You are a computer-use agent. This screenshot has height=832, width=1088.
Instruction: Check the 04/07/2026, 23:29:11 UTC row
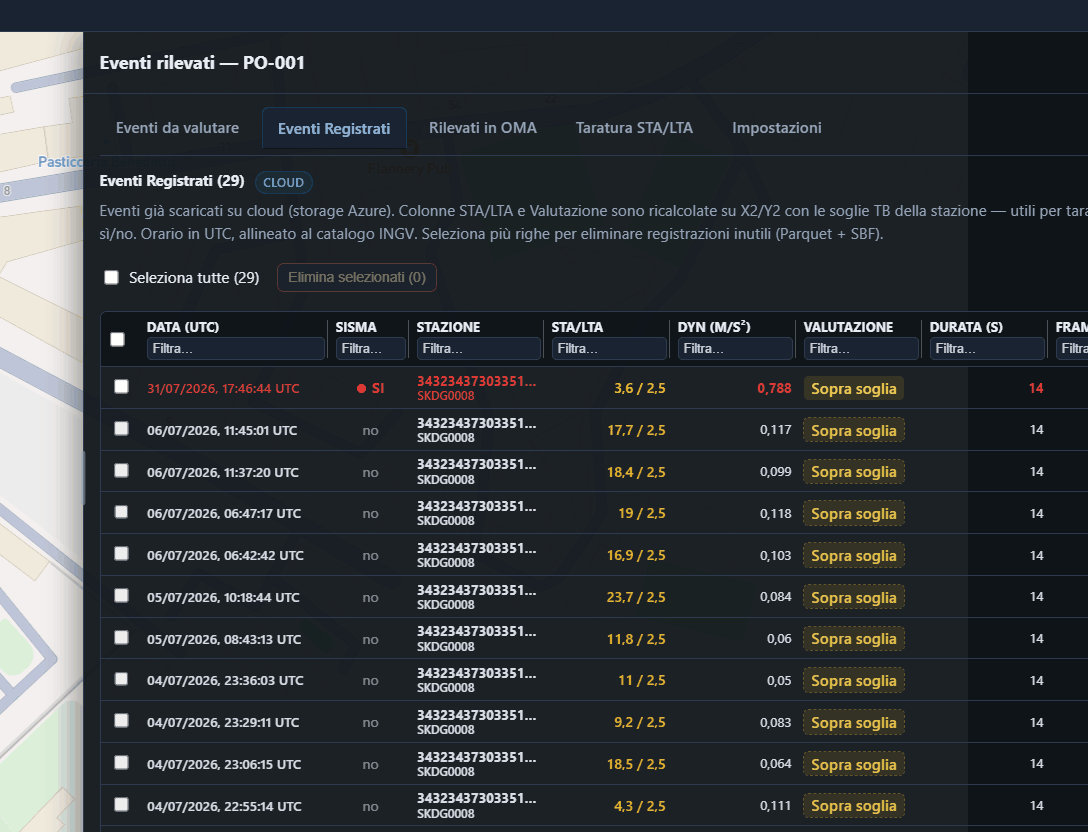(121, 721)
